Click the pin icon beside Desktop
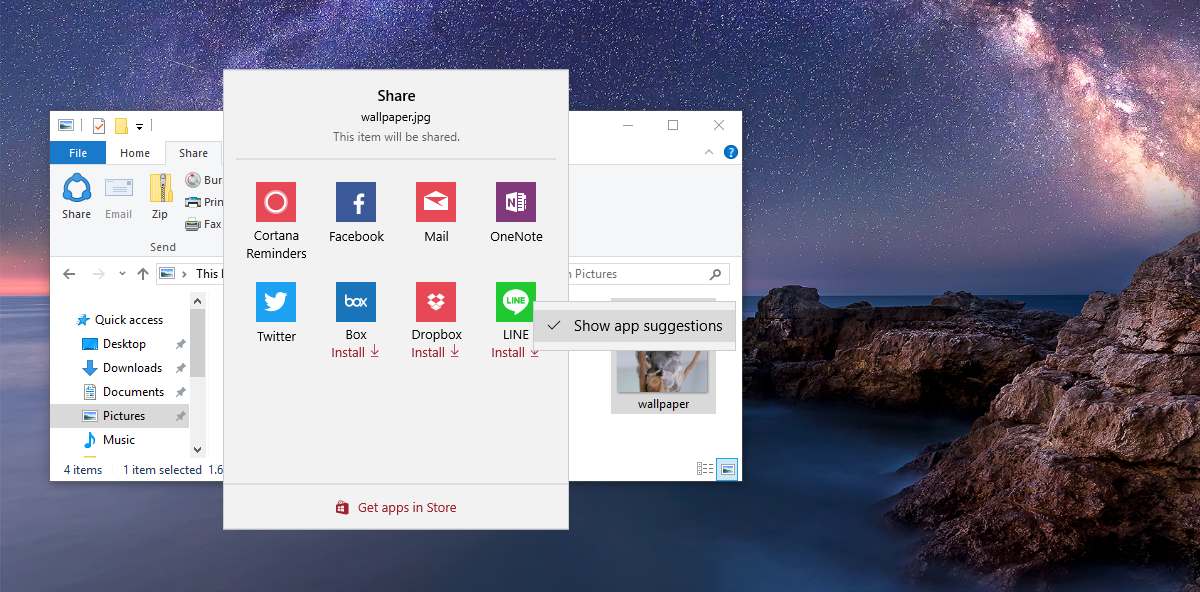This screenshot has height=592, width=1200. tap(180, 344)
